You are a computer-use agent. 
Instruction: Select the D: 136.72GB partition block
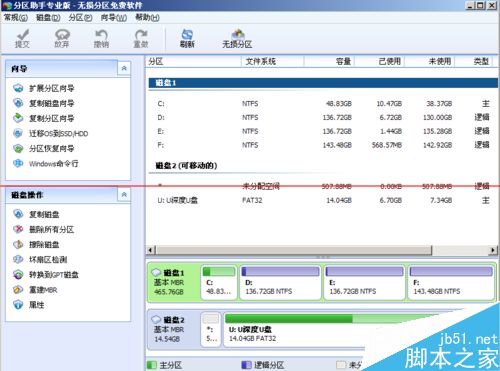[280, 282]
